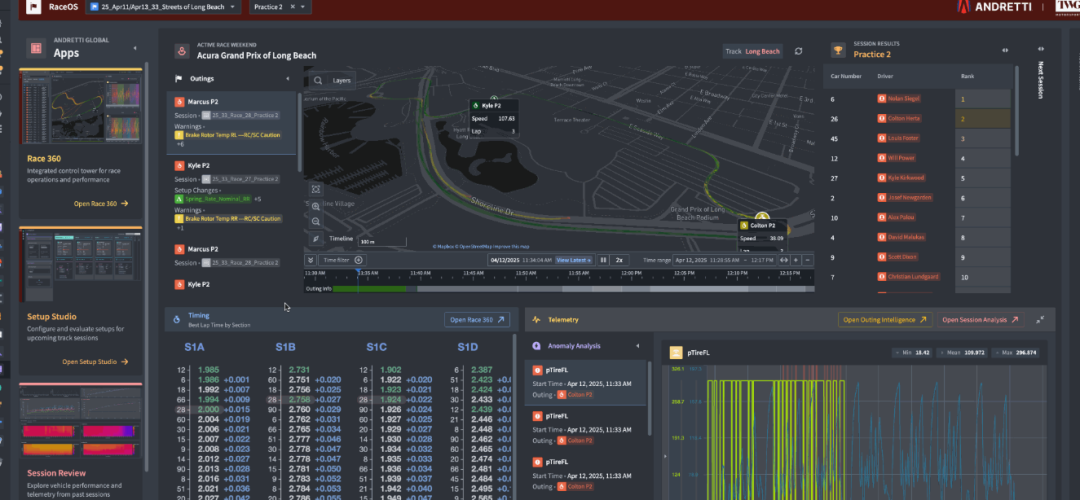
Task: Follow the Open Race 360 link in Apps
Action: [101, 204]
